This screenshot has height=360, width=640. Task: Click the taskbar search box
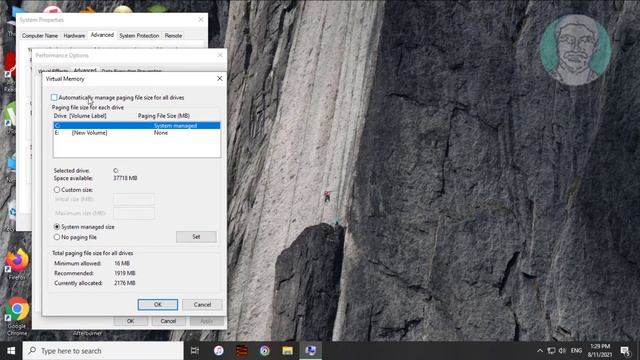click(x=103, y=351)
